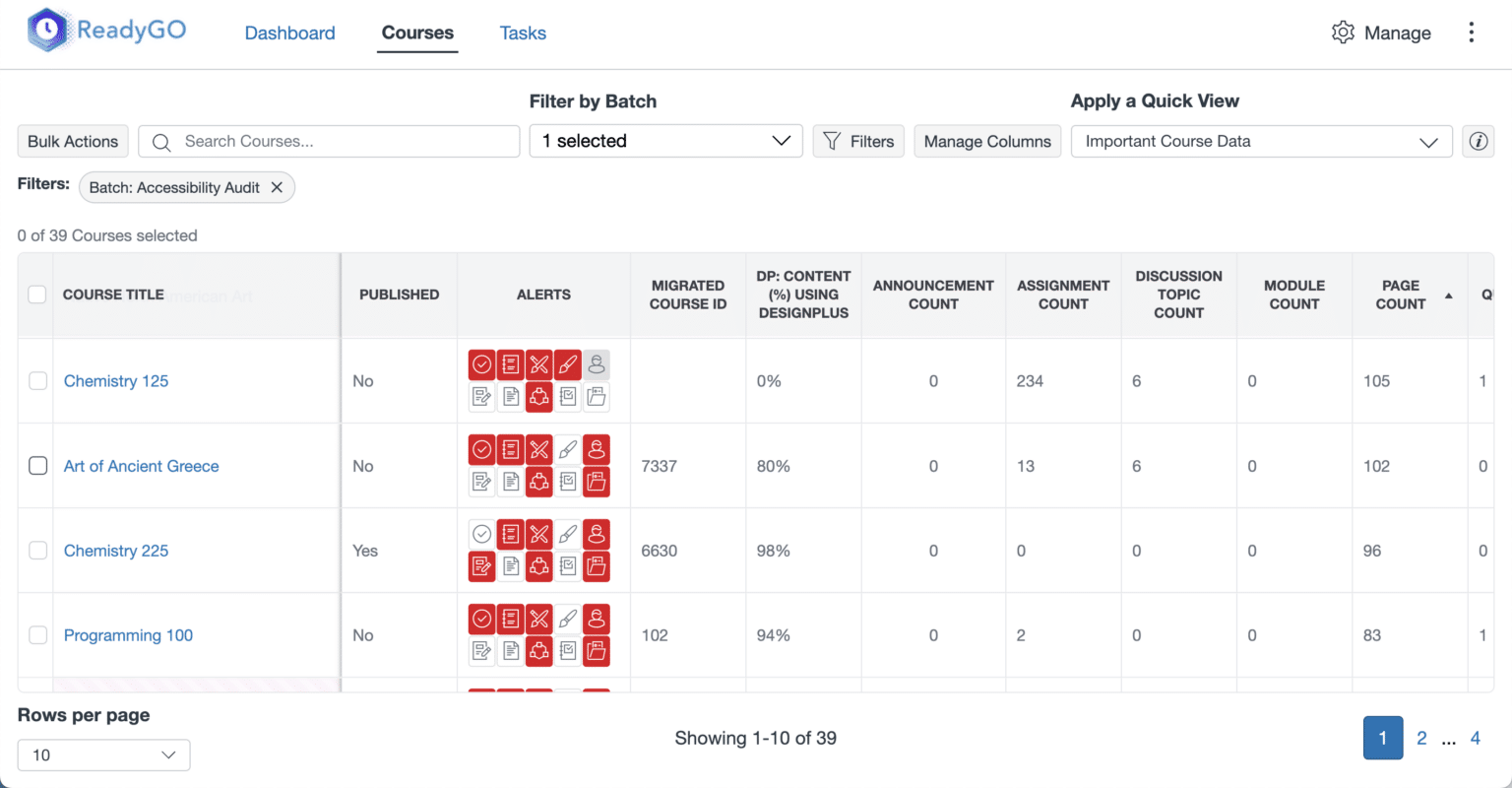The height and width of the screenshot is (788, 1512).
Task: Open the Important Course Data quick view dropdown
Action: [x=1260, y=141]
